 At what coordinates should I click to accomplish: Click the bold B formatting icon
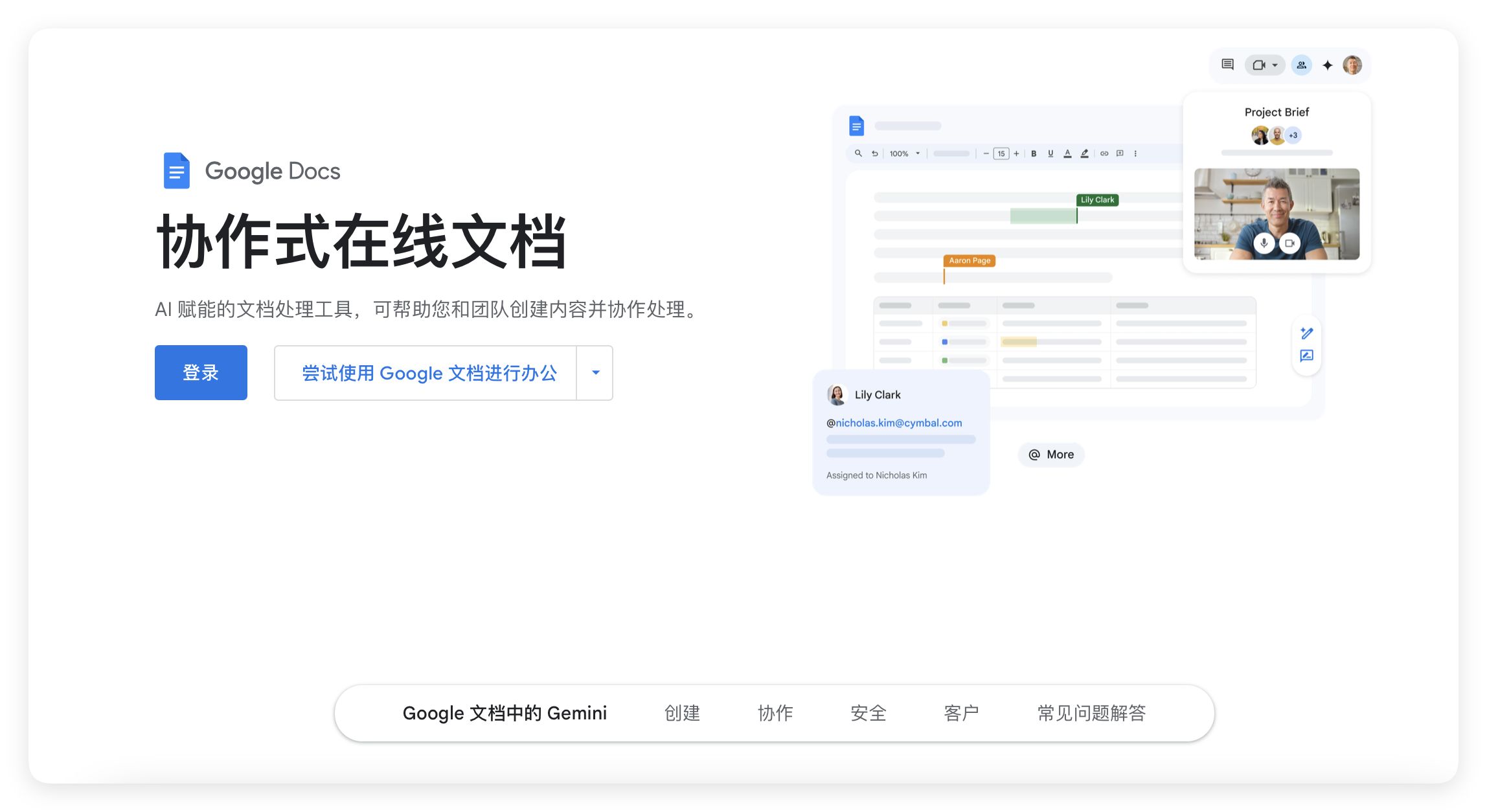1034,153
